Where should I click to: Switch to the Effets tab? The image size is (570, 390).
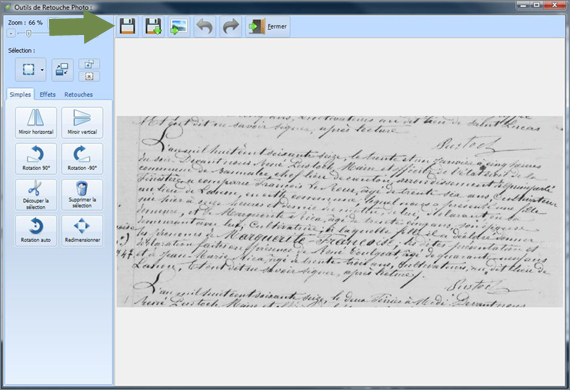click(48, 95)
